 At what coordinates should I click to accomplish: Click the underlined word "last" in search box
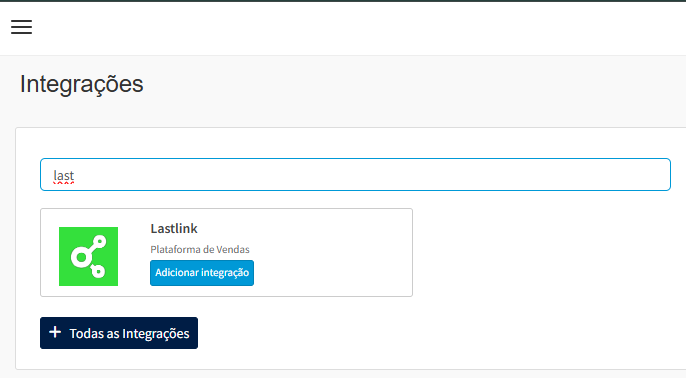pyautogui.click(x=63, y=175)
